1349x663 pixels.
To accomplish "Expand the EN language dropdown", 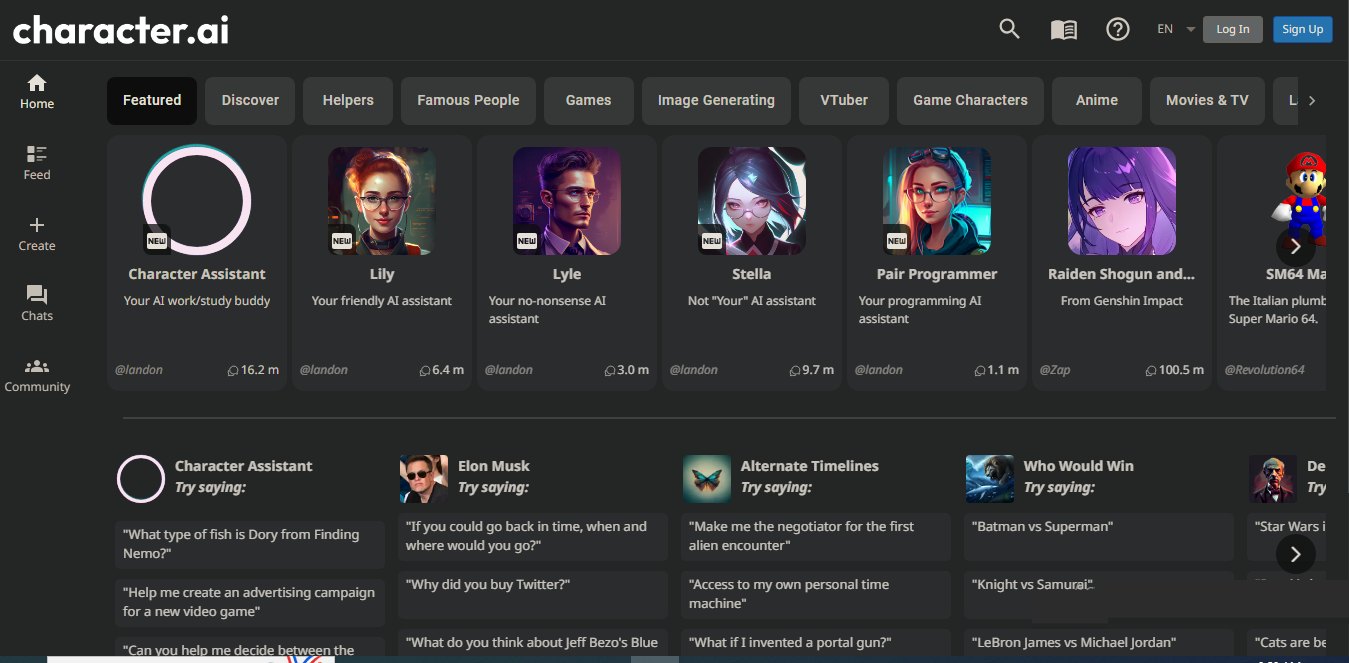I will [1176, 29].
